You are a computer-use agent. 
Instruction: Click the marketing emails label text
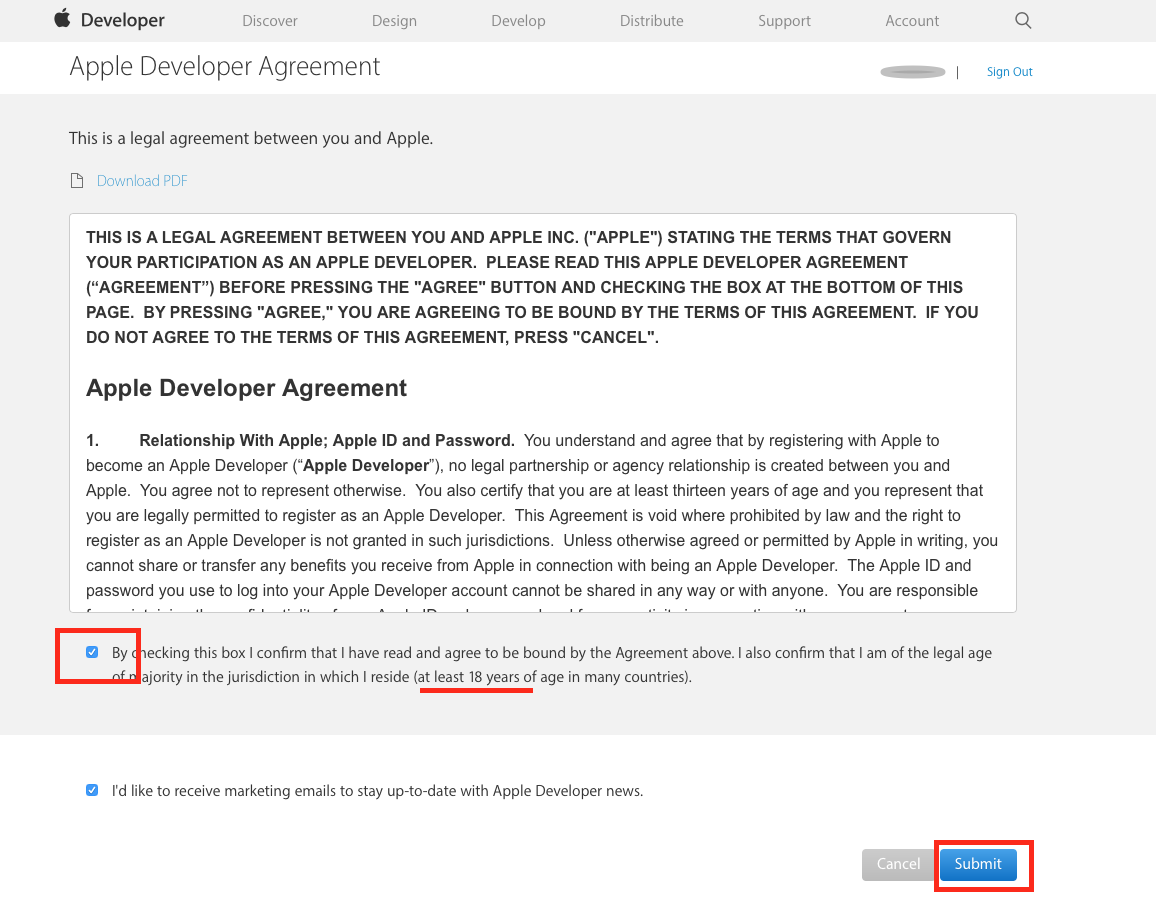377,791
